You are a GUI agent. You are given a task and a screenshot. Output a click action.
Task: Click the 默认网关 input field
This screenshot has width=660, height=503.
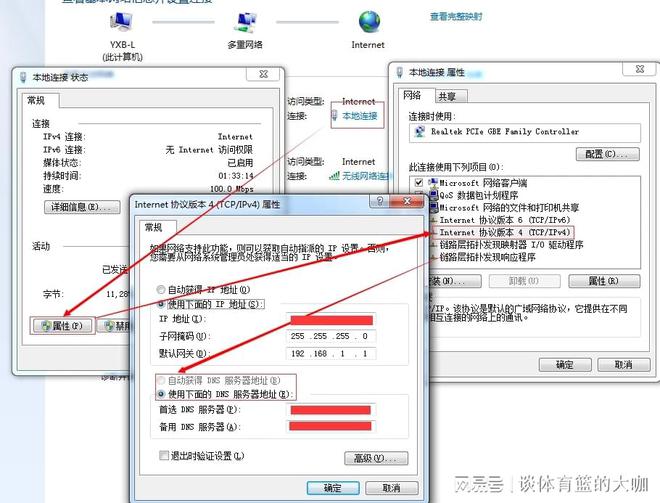coord(331,354)
